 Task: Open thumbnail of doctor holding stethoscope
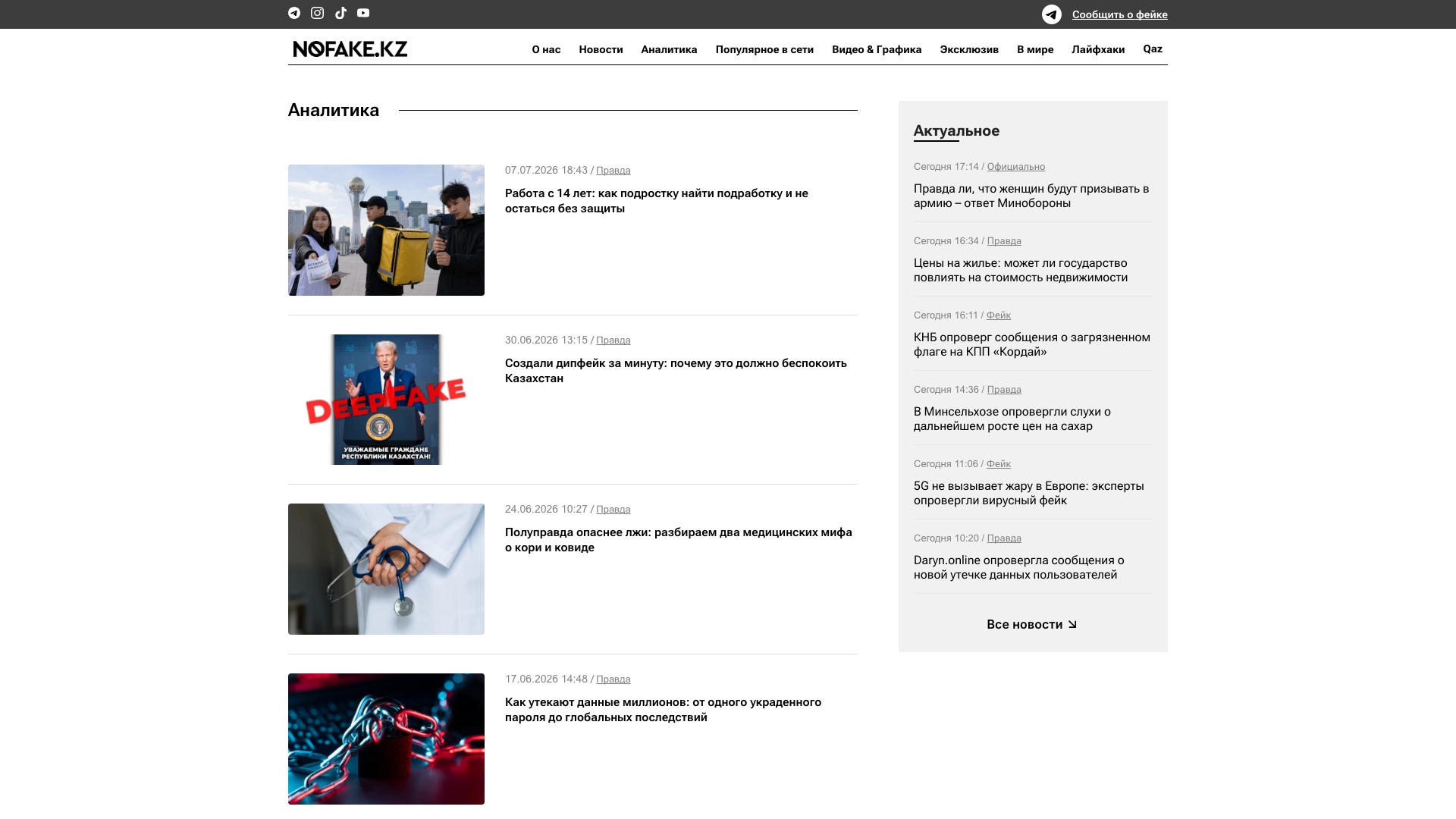[386, 569]
